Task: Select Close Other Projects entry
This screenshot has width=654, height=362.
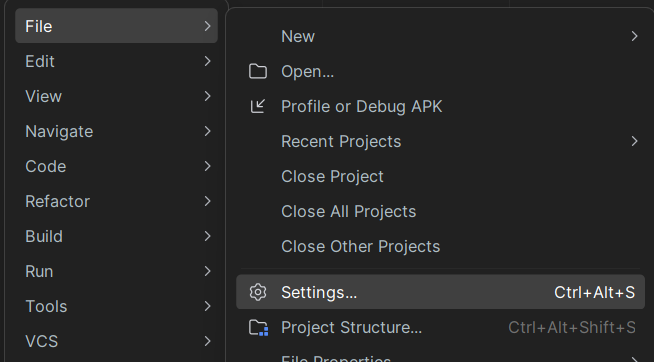Action: pyautogui.click(x=440, y=246)
